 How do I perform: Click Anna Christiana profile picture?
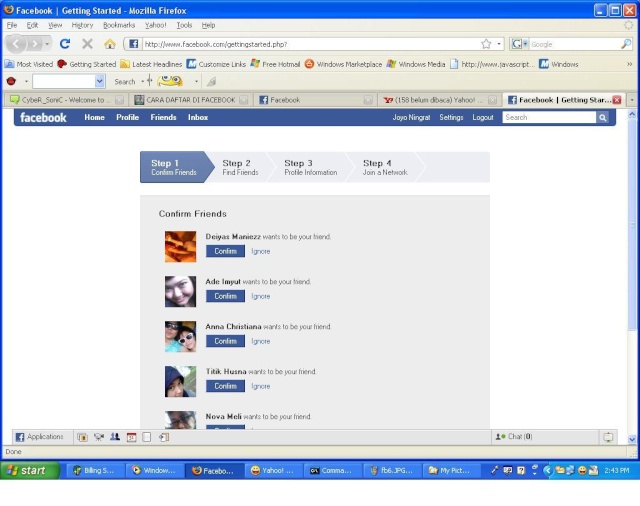[180, 336]
